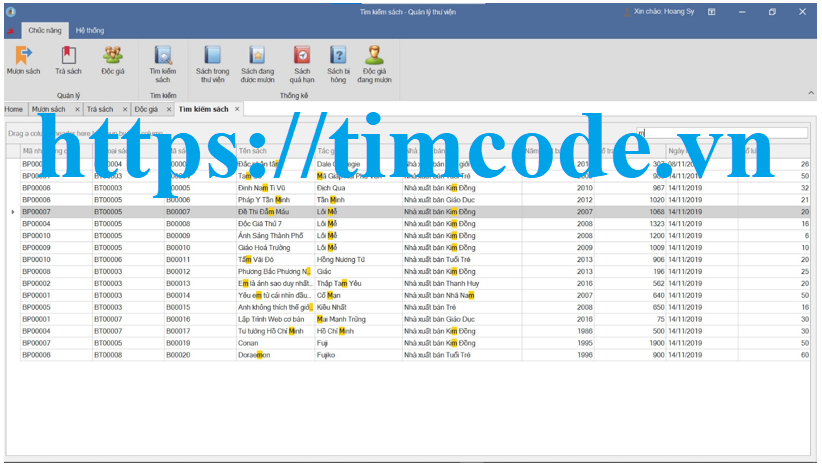The width and height of the screenshot is (822, 467).
Task: Open the Trả sách ribbon button
Action: click(69, 61)
